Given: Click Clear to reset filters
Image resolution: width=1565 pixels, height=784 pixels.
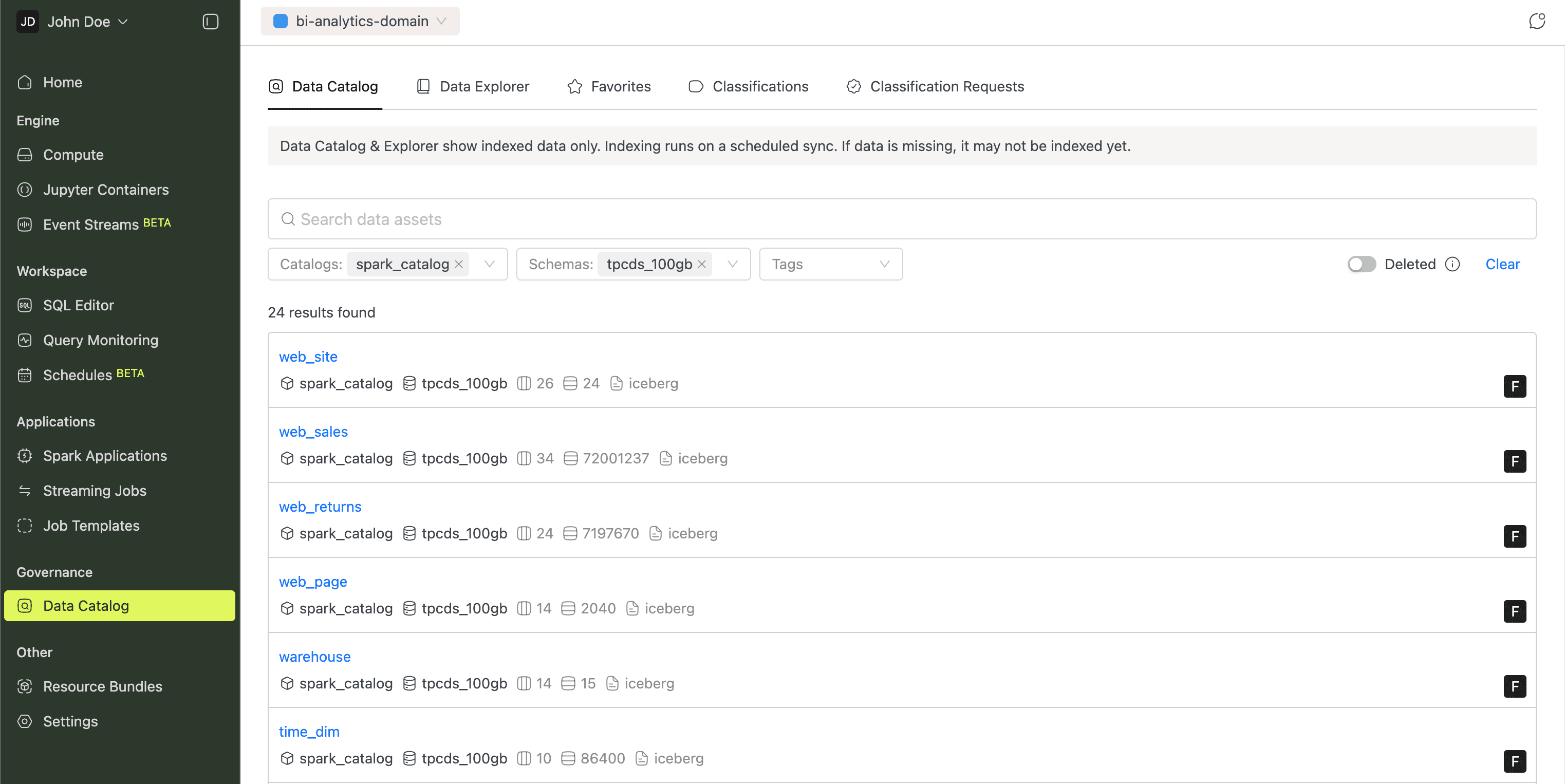Looking at the screenshot, I should pos(1502,264).
